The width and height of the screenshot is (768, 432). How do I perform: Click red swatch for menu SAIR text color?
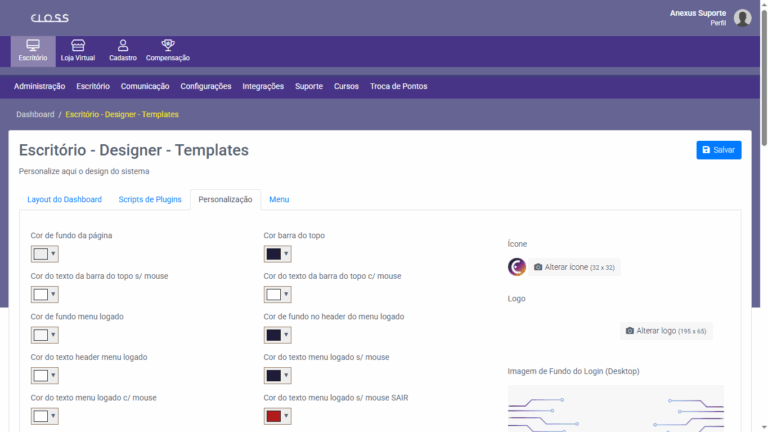[273, 416]
